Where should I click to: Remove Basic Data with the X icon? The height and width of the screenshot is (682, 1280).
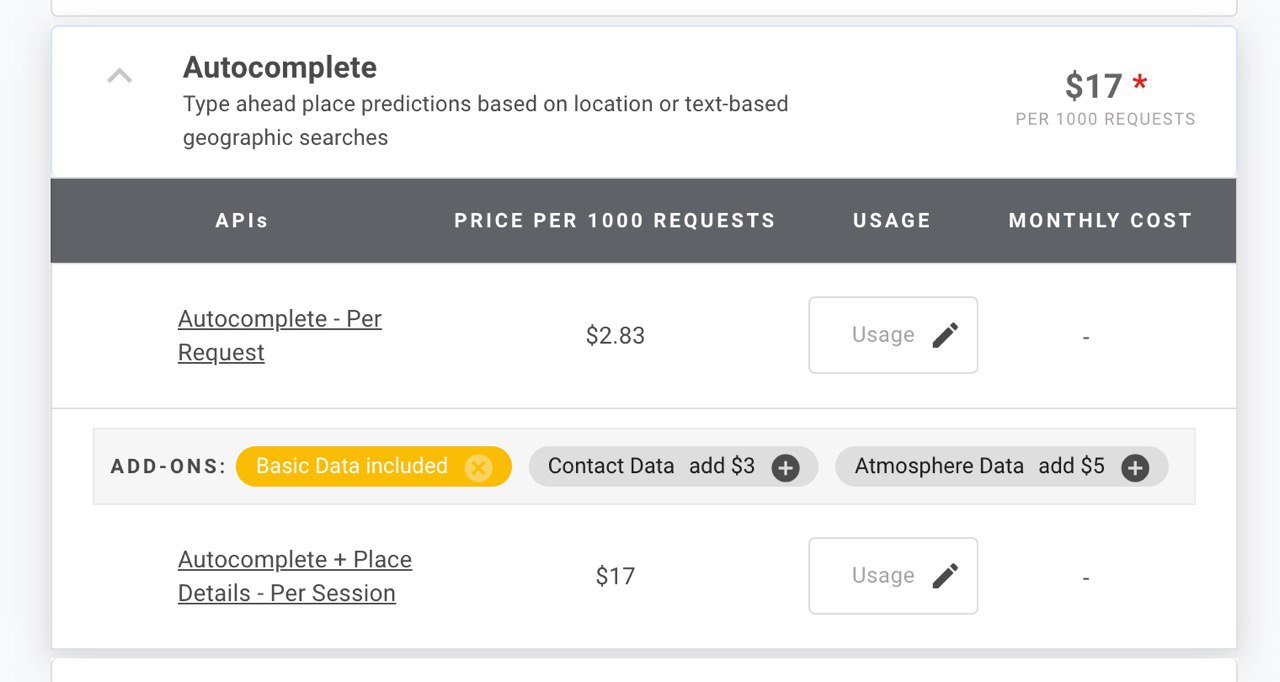(479, 467)
